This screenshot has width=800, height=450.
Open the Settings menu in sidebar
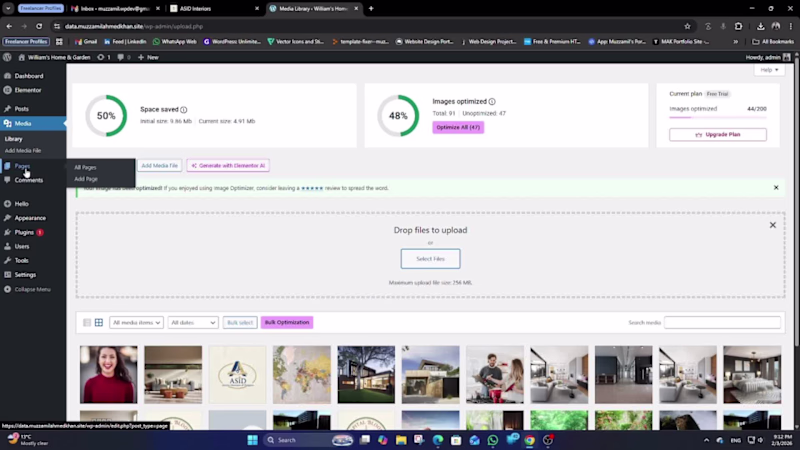click(25, 274)
